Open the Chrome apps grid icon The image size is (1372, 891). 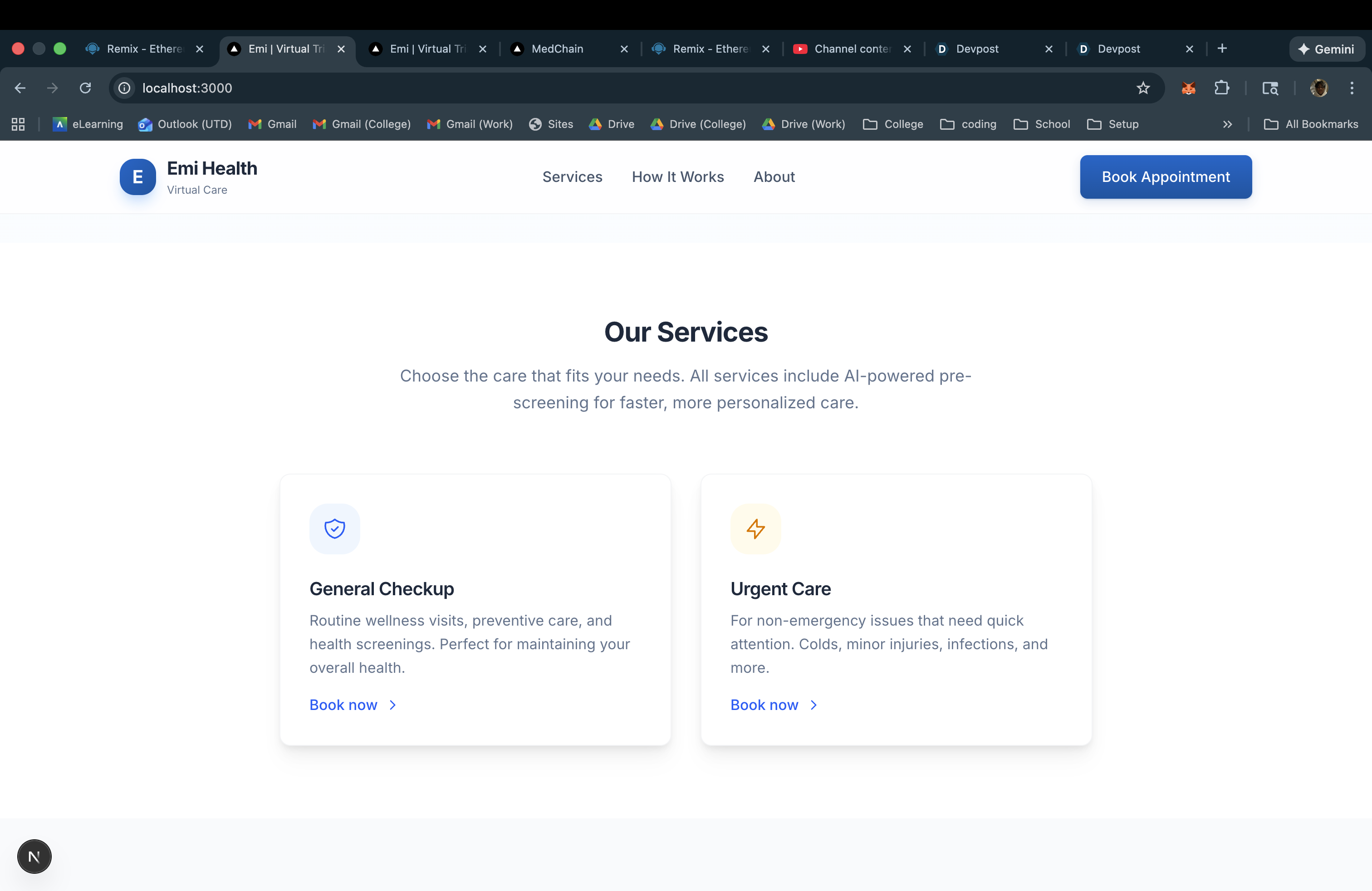(18, 124)
